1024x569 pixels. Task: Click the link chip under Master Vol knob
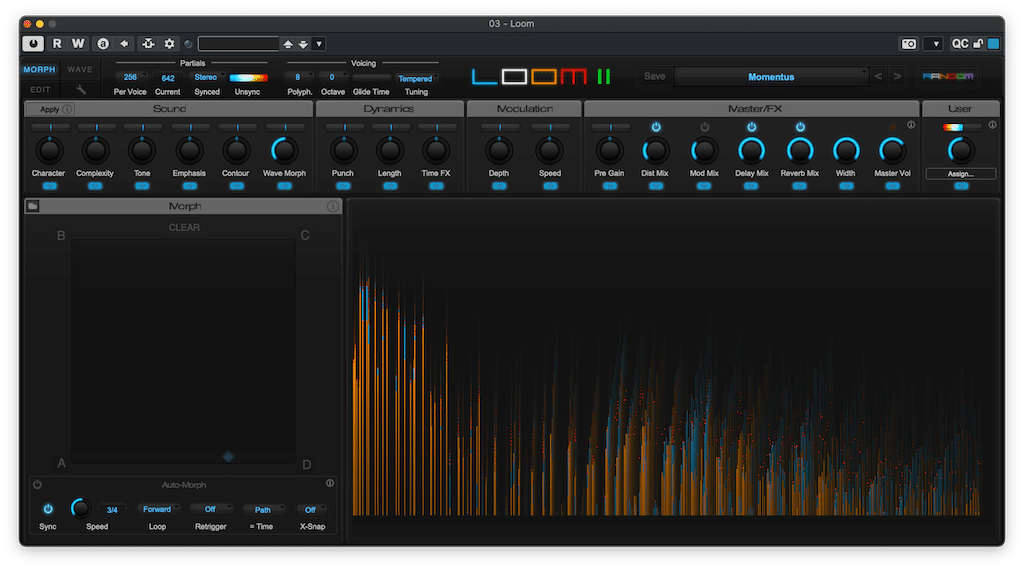point(892,186)
